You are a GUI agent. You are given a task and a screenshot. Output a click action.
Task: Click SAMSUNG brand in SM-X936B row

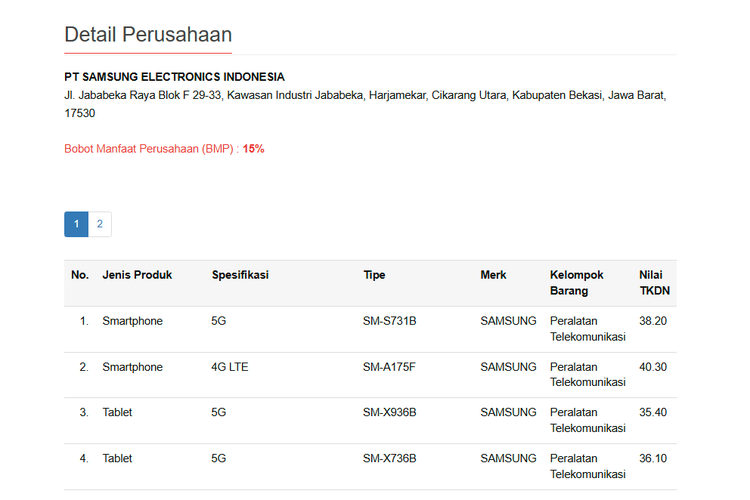tap(508, 412)
